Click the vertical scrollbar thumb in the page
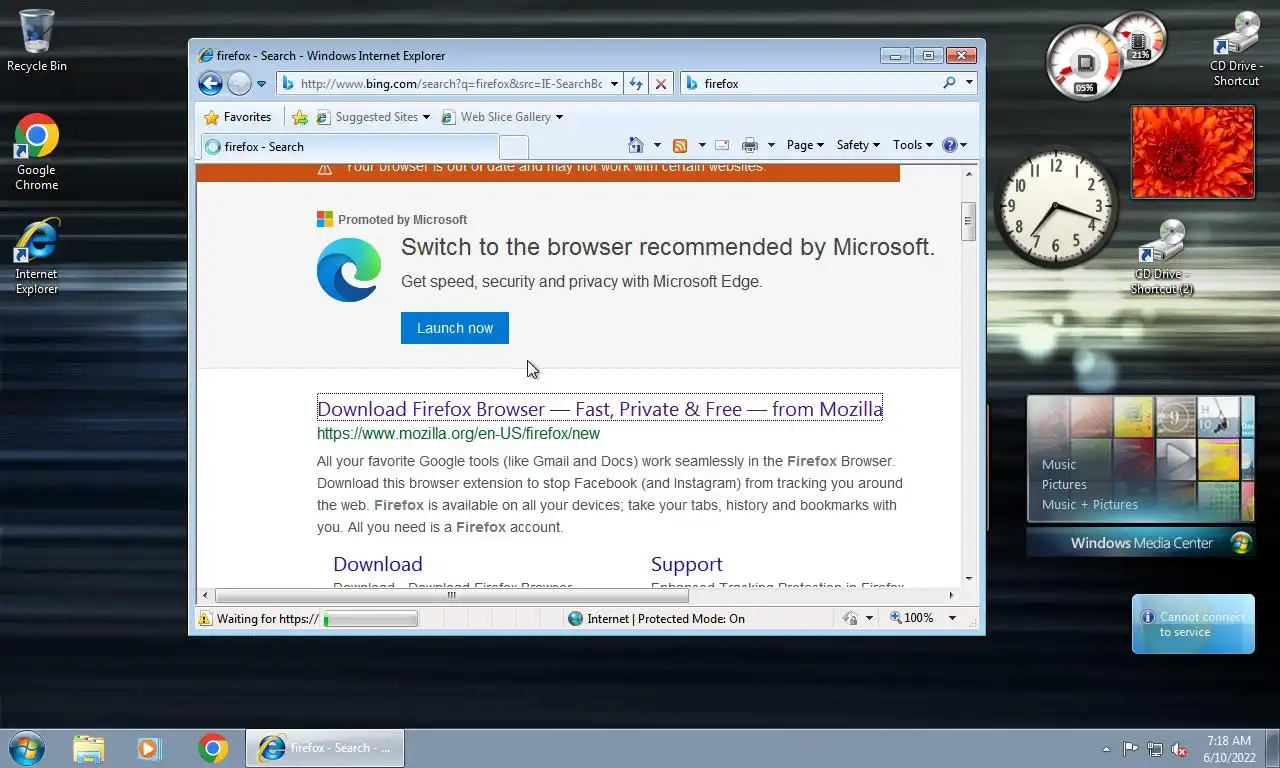1280x768 pixels. pyautogui.click(x=968, y=222)
